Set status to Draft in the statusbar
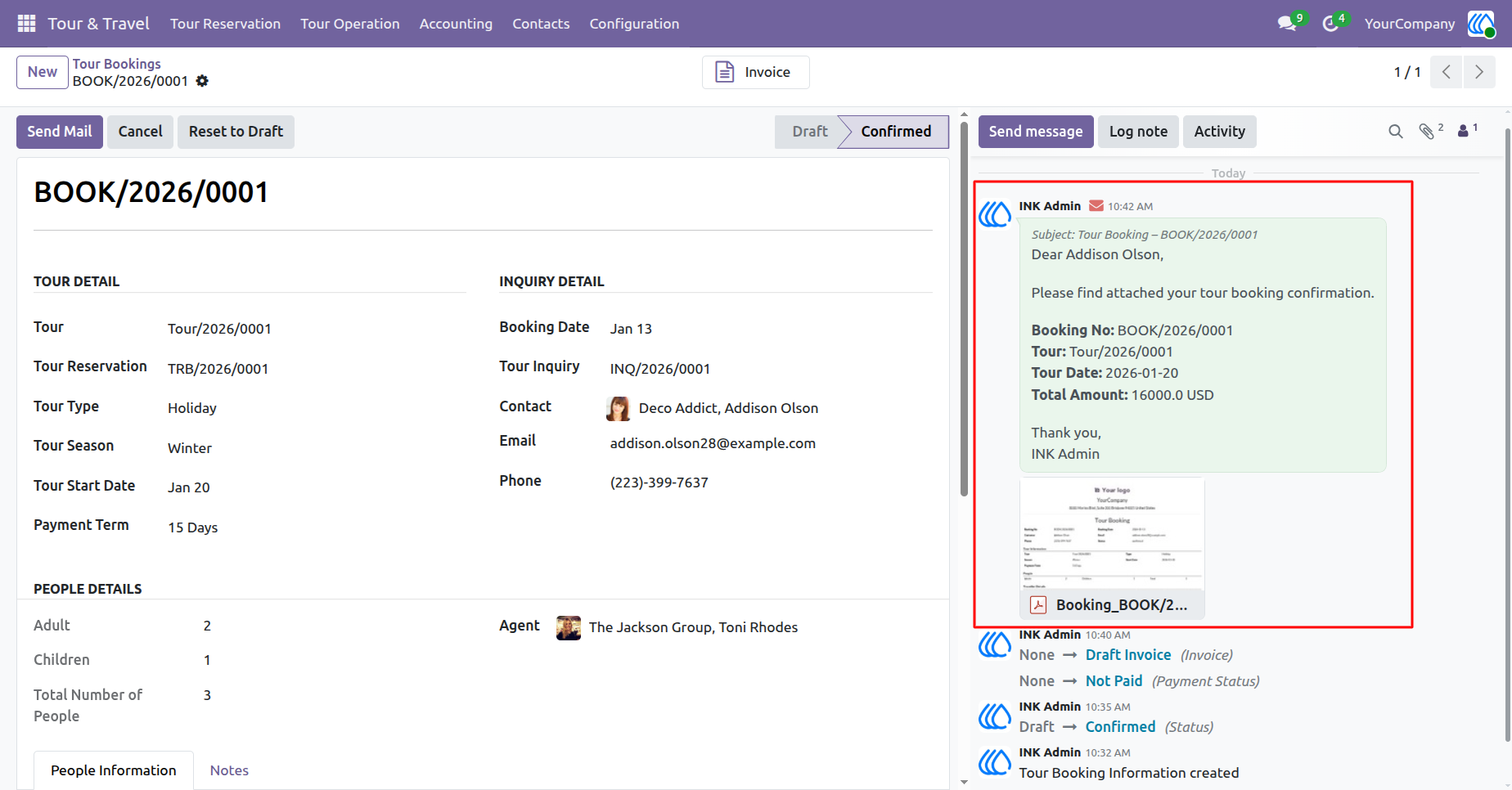Image resolution: width=1512 pixels, height=790 pixels. pos(809,132)
